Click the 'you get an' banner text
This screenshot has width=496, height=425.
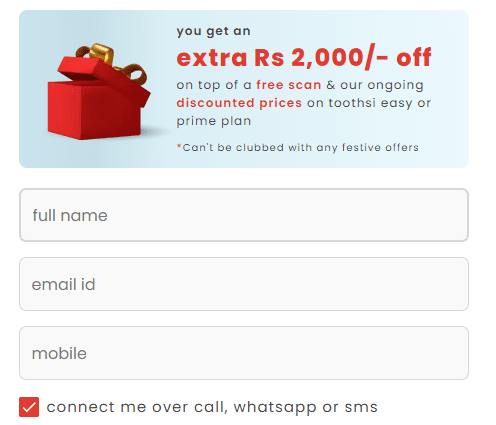point(213,31)
